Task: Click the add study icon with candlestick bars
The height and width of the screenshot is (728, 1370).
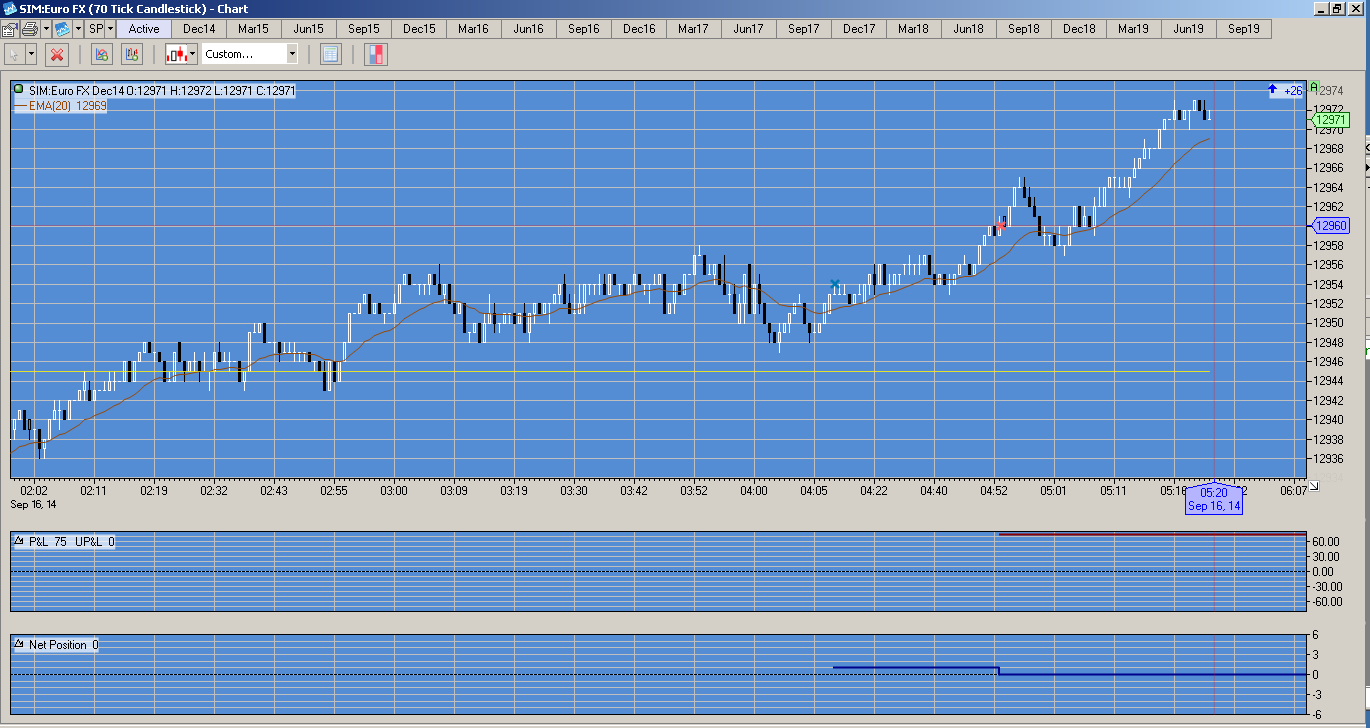Action: coord(132,54)
